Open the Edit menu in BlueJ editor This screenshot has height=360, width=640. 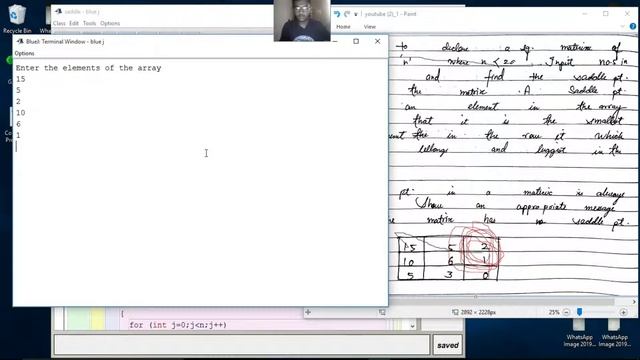(73, 23)
